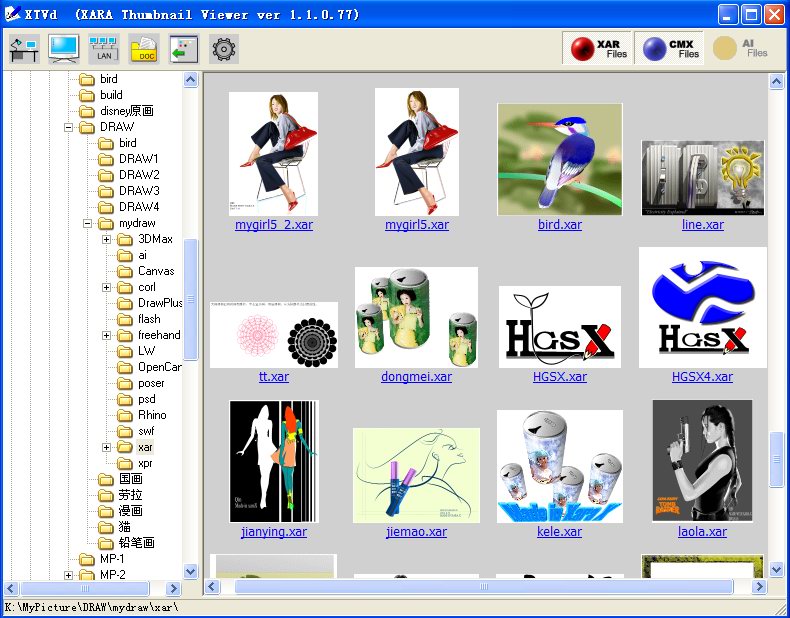
Task: Click the status bar path K:\MyPicture\DRAW\mydraw\xar\
Action: 92,607
